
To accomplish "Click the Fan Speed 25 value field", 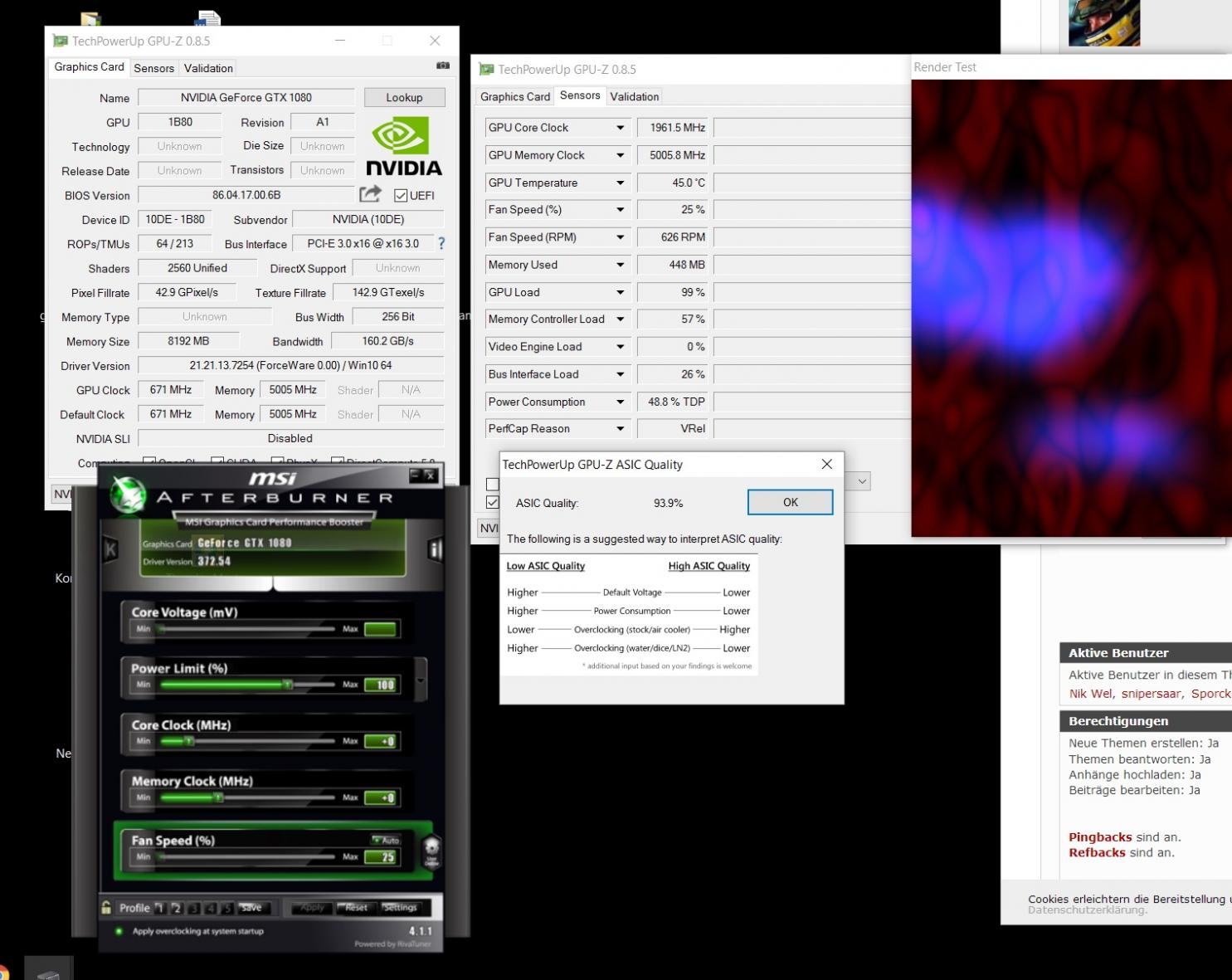I will 382,857.
